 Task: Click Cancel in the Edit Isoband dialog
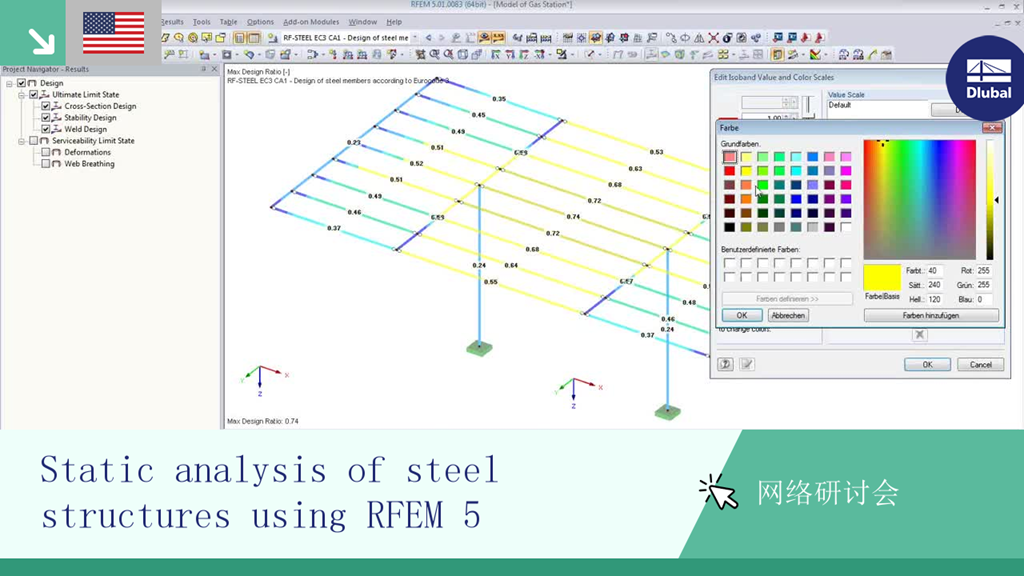tap(980, 364)
